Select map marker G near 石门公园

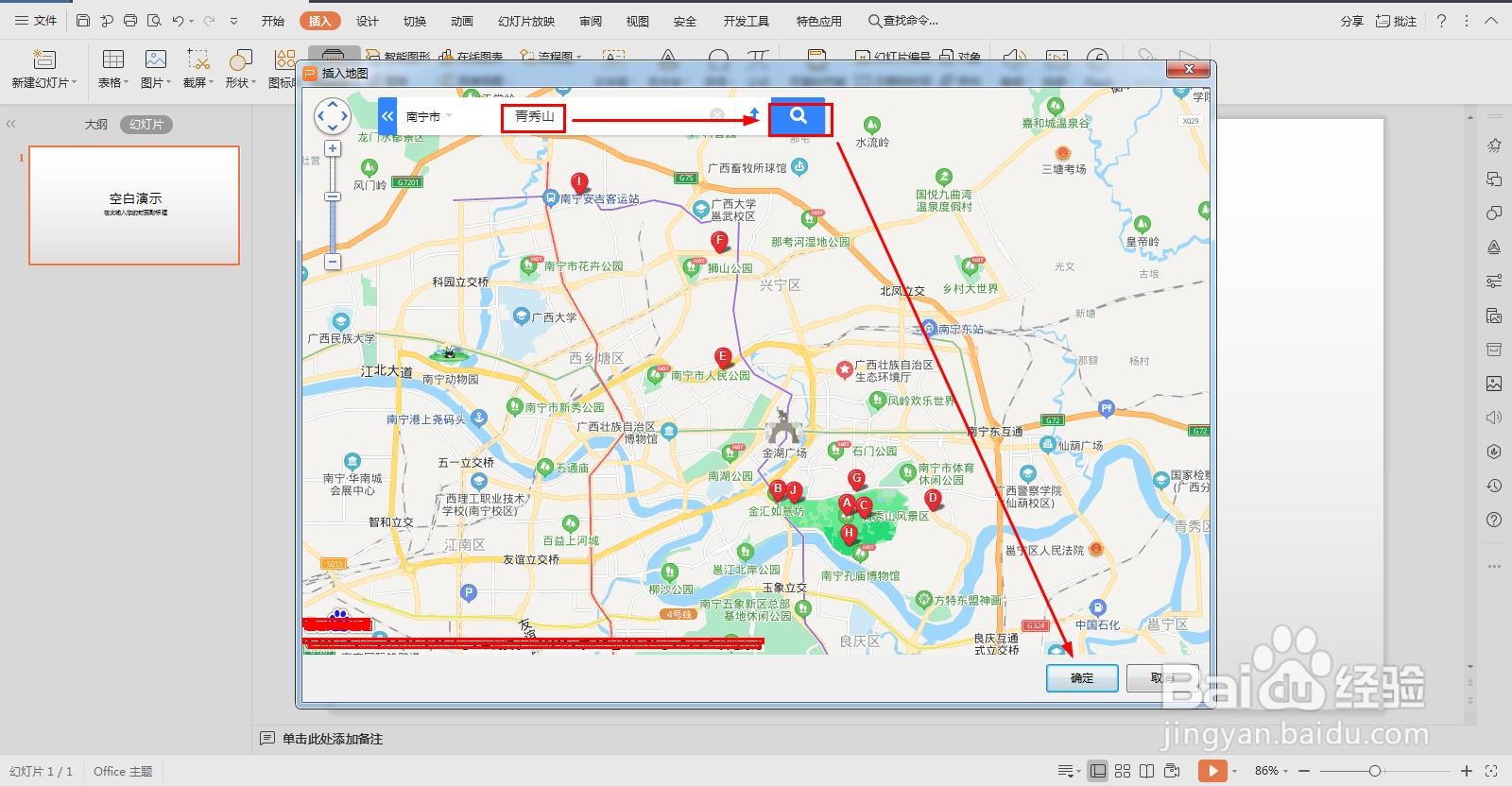coord(856,479)
